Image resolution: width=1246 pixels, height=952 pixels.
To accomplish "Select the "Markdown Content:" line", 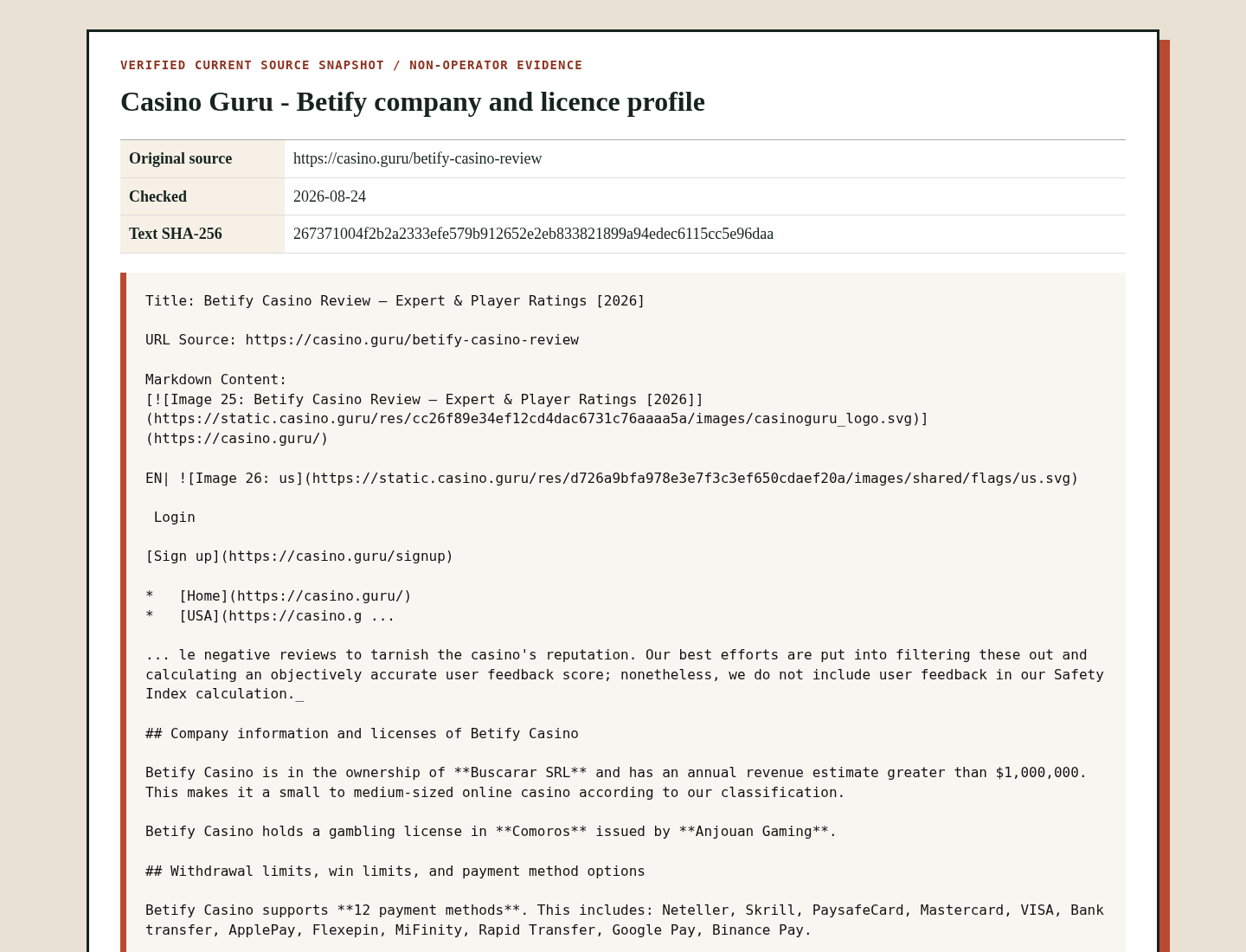I will [216, 380].
